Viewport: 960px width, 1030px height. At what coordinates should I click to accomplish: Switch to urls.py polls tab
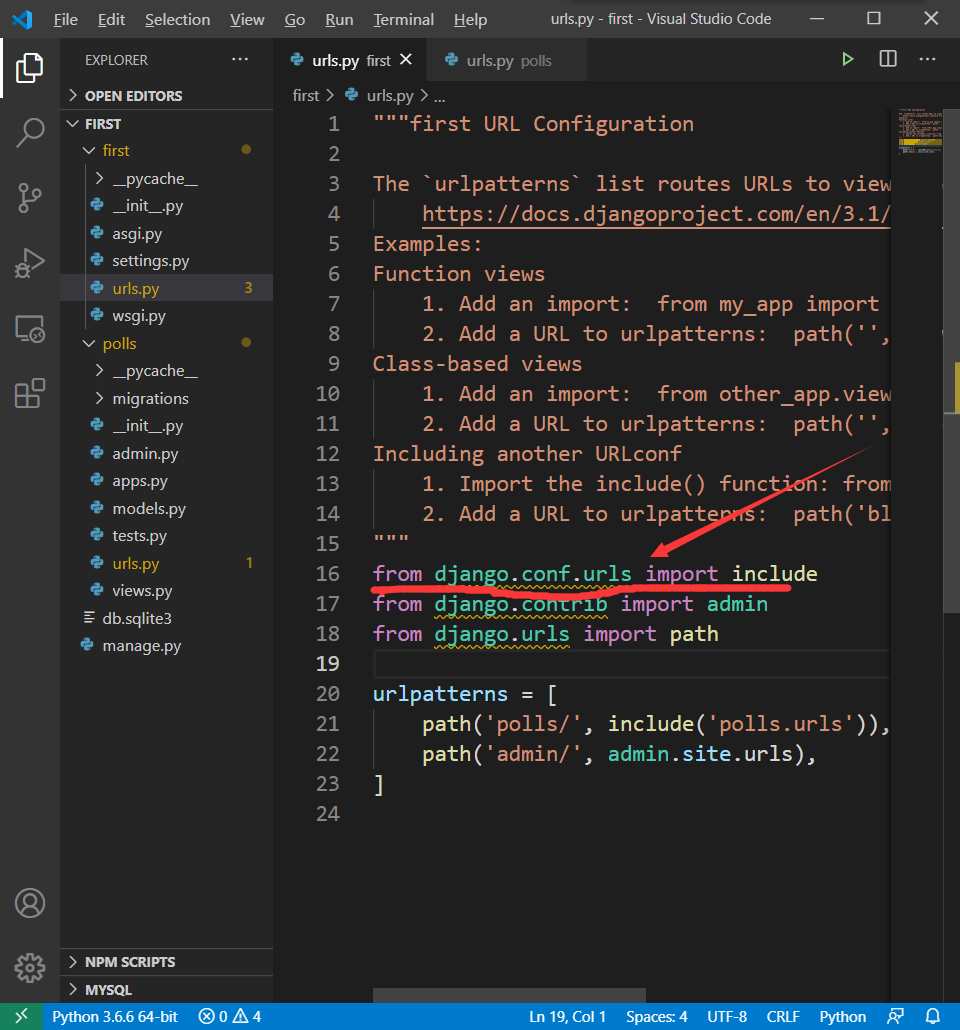coord(507,60)
